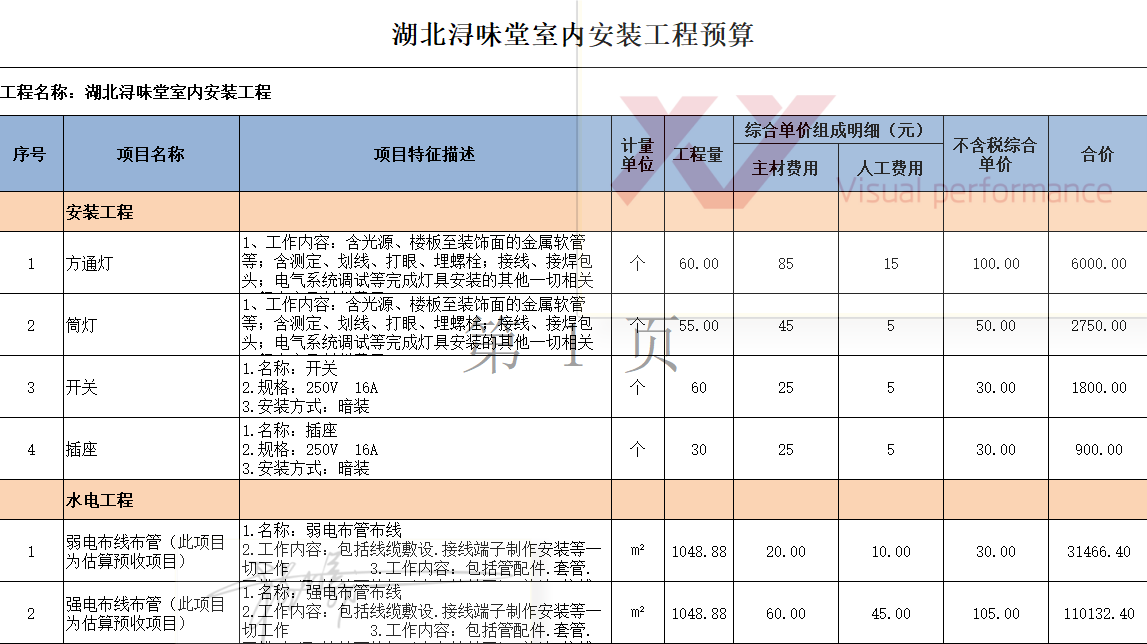This screenshot has width=1147, height=644.
Task: Select the 计量单位 header cell
Action: point(637,154)
